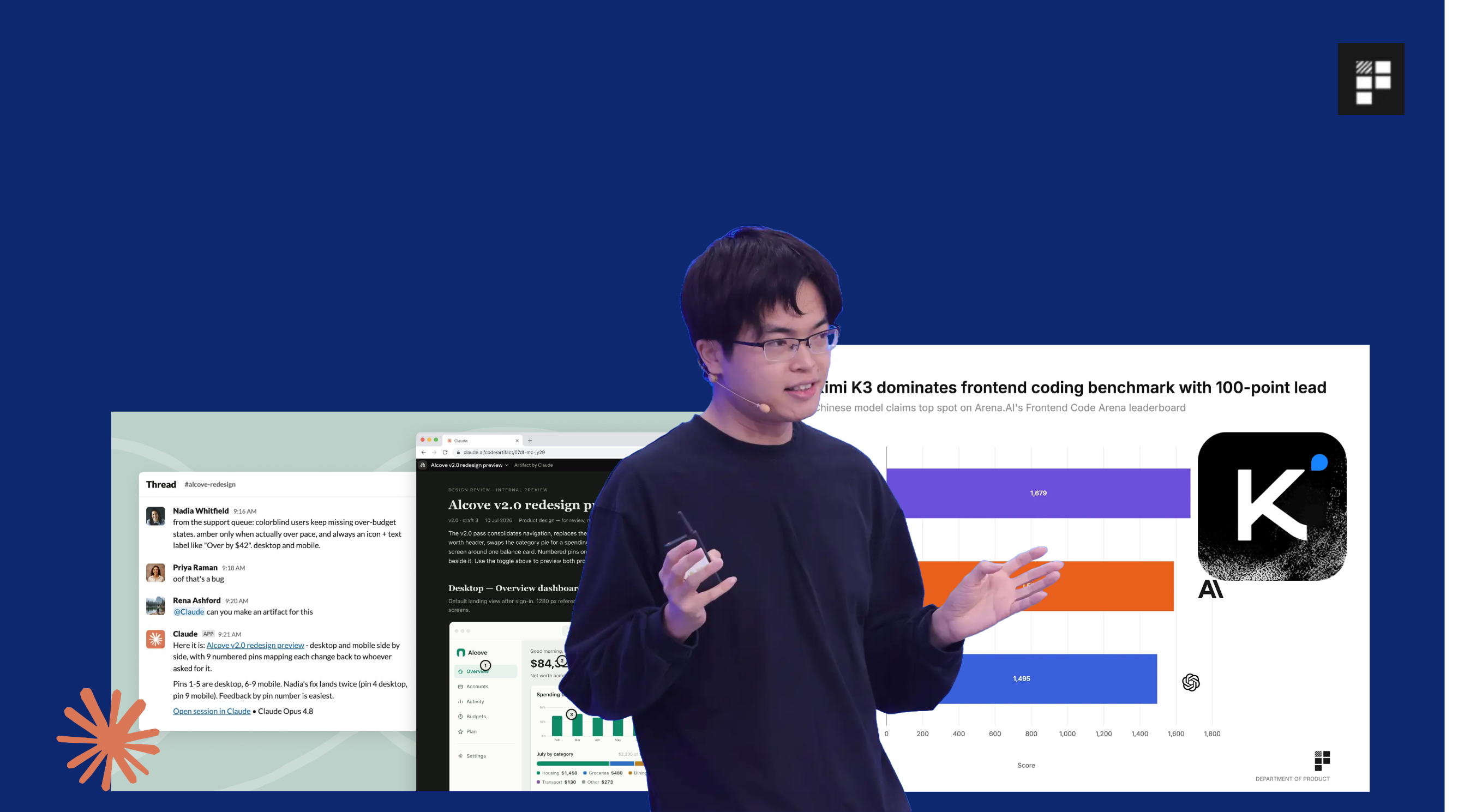This screenshot has width=1464, height=812.
Task: Open Overview in the Alcove sidebar
Action: click(485, 671)
